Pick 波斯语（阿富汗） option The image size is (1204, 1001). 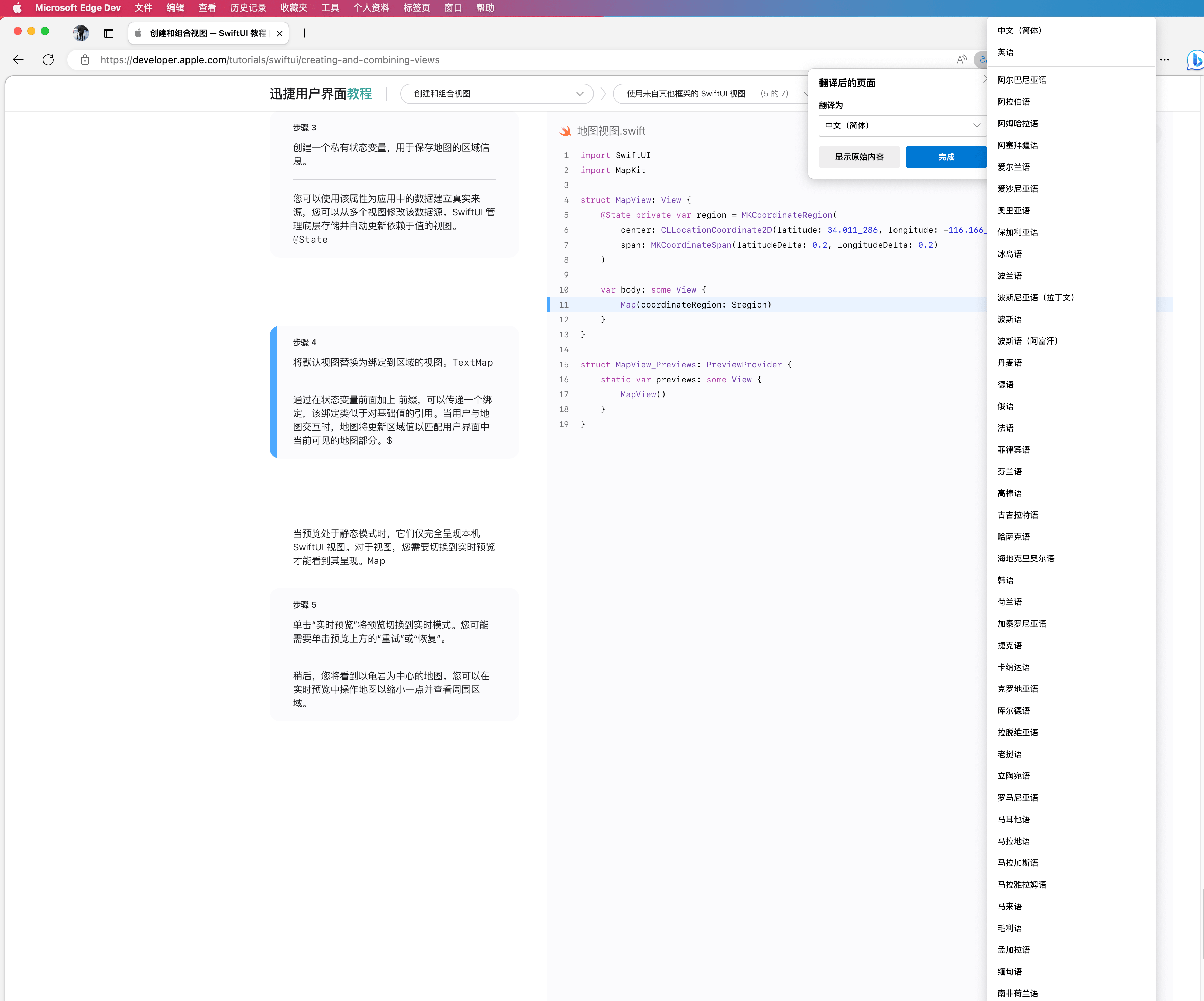1071,341
